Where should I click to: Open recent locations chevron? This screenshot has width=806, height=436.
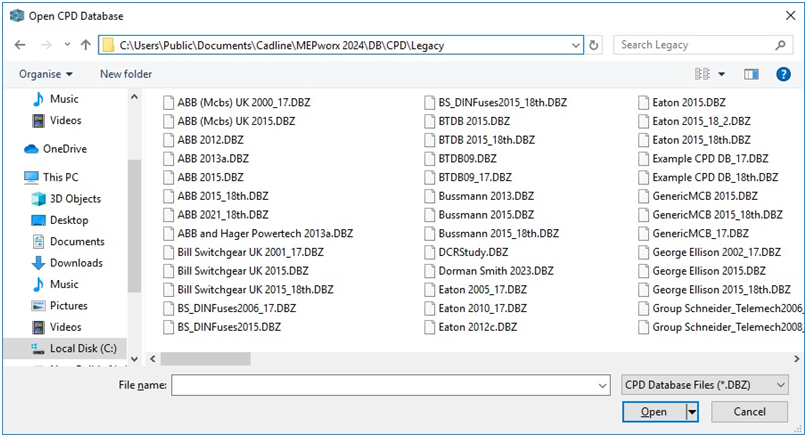(67, 45)
